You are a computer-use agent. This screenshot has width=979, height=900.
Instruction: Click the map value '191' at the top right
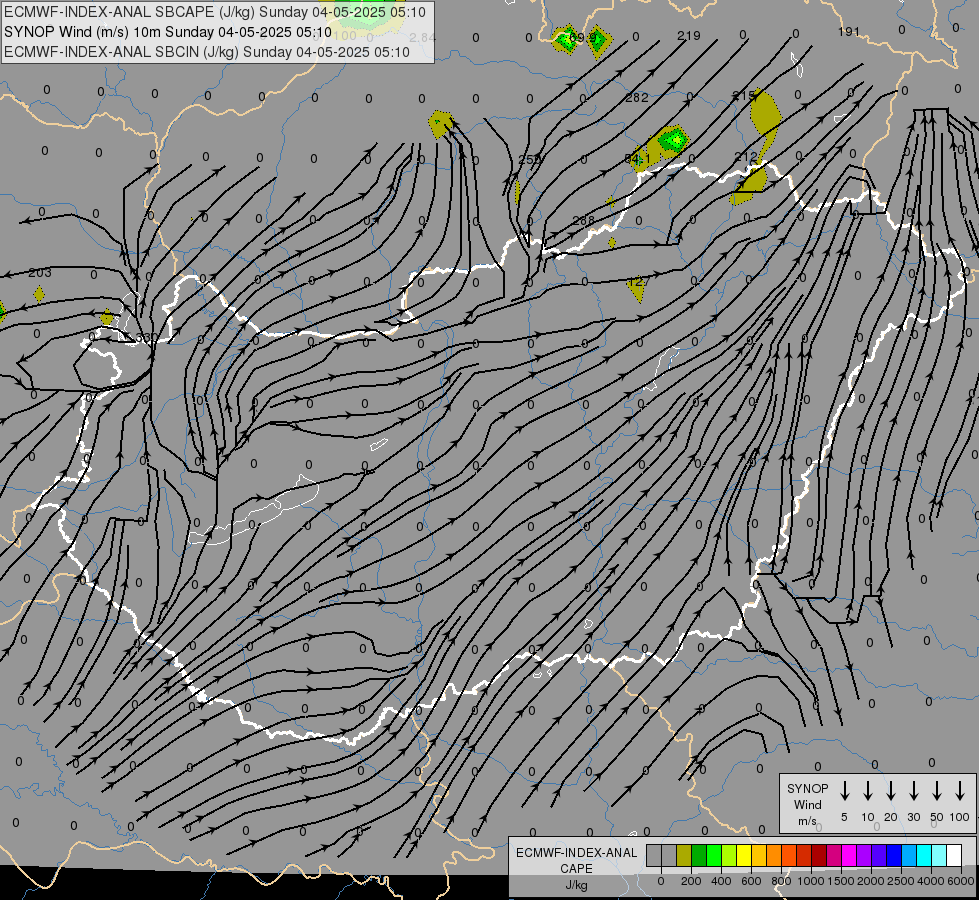849,31
